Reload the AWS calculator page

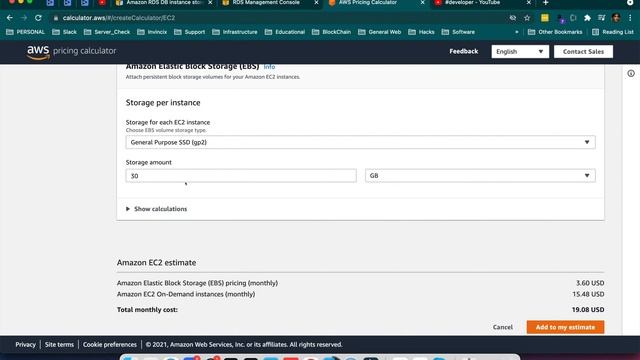(38, 18)
